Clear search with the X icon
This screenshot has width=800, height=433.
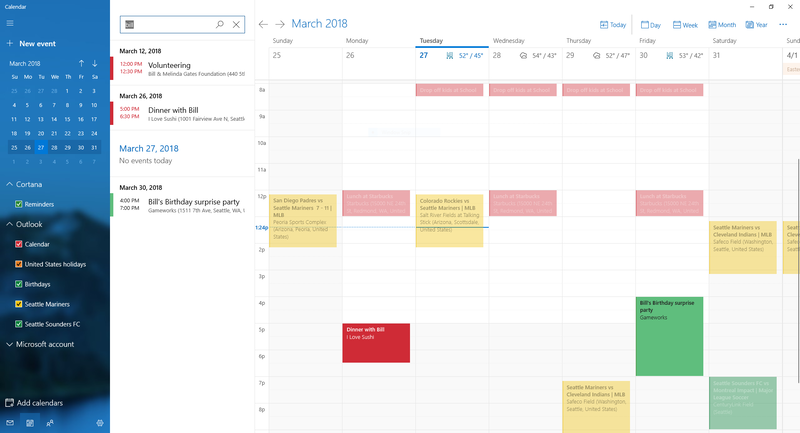pyautogui.click(x=236, y=24)
